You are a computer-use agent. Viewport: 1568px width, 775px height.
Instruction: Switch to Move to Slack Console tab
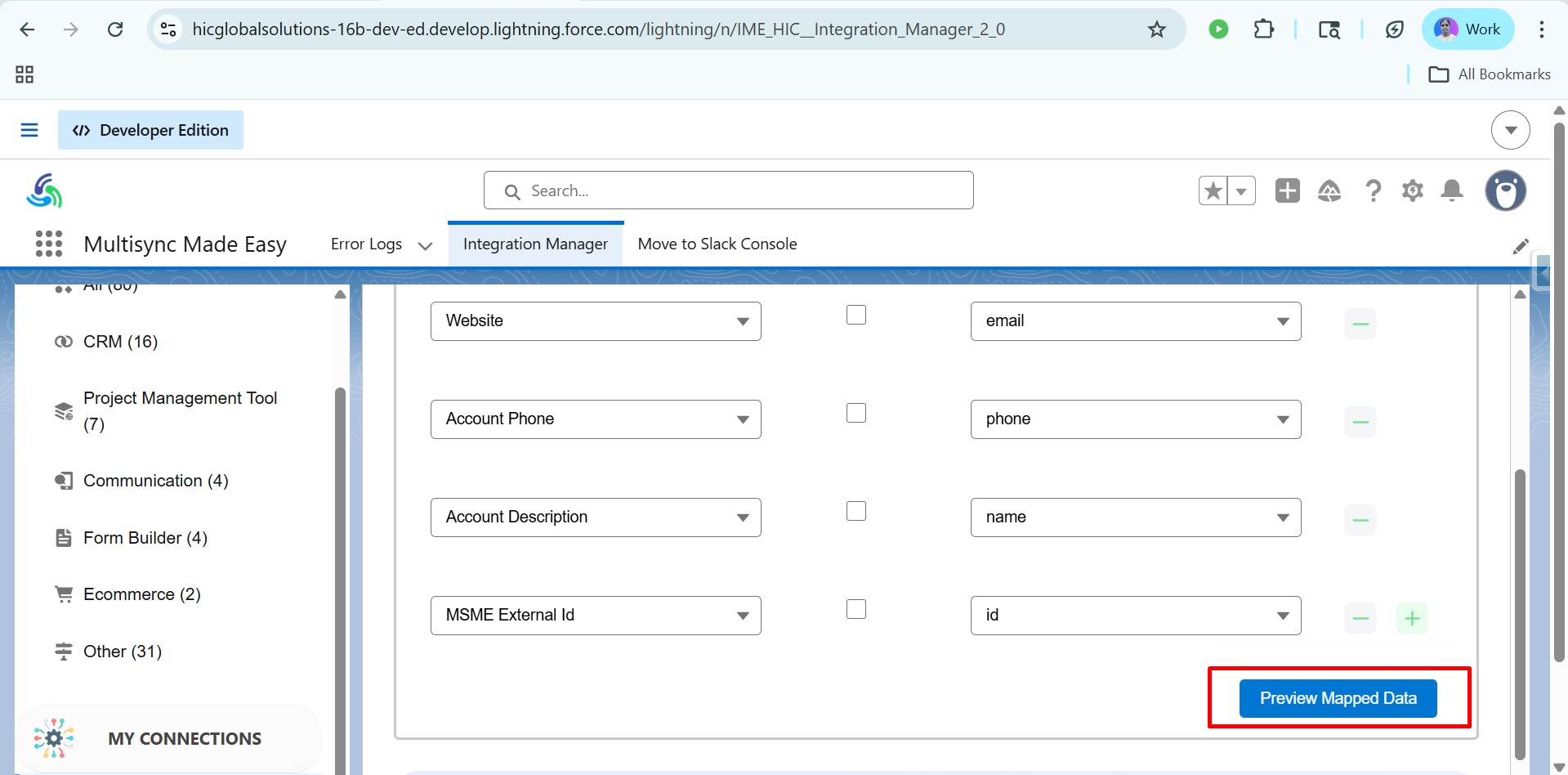tap(717, 244)
